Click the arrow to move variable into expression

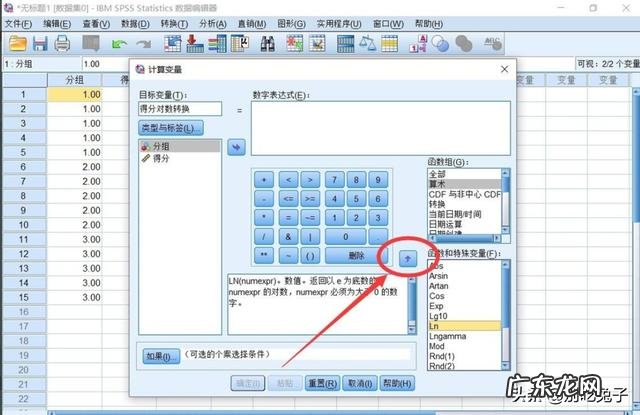click(x=236, y=147)
